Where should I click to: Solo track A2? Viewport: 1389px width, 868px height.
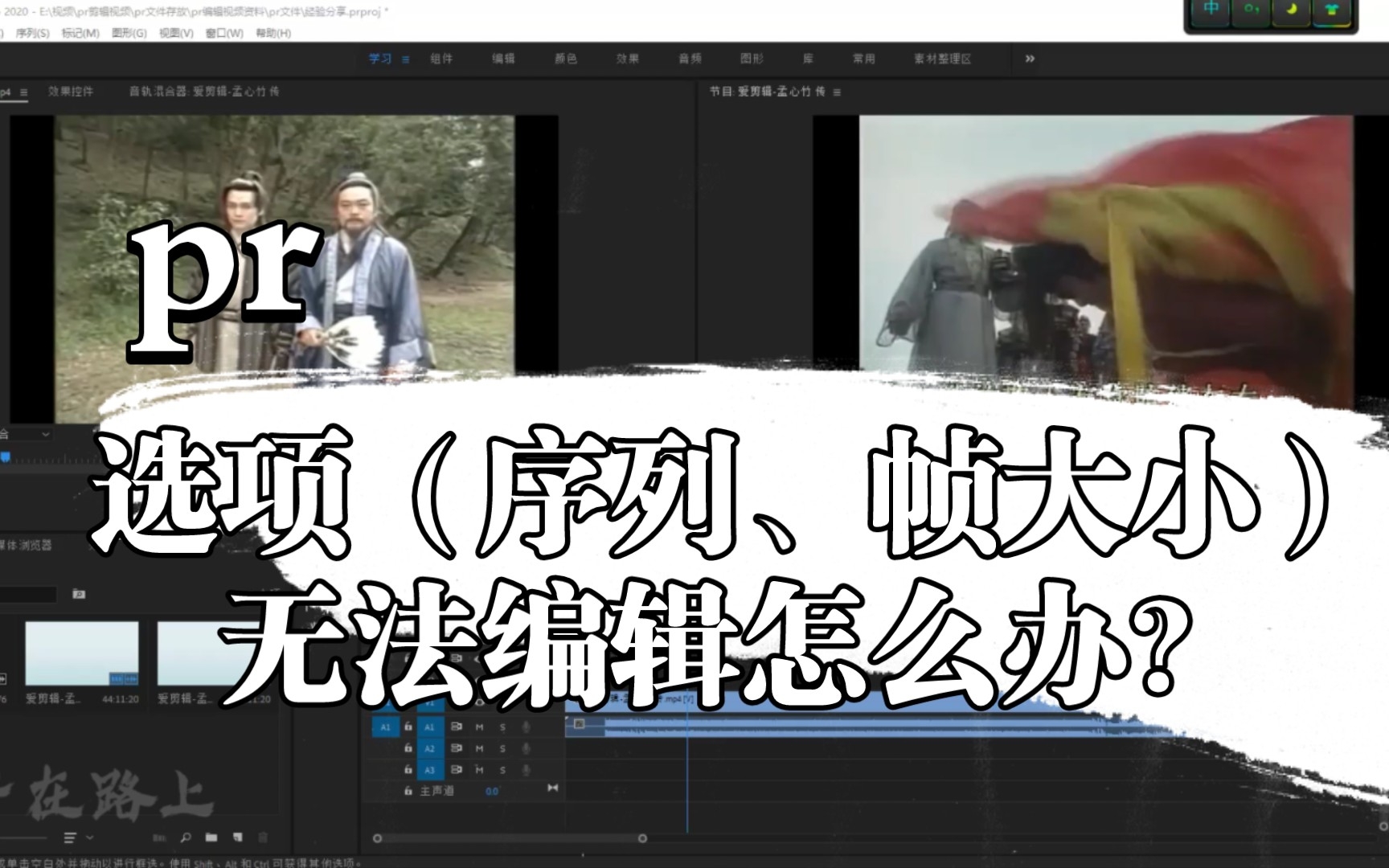click(x=503, y=748)
